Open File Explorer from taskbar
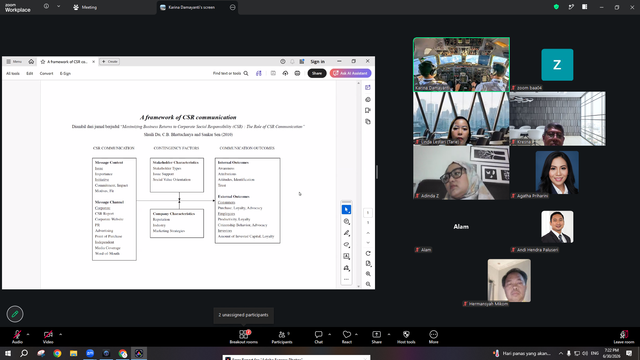This screenshot has width=640, height=360. point(73,353)
